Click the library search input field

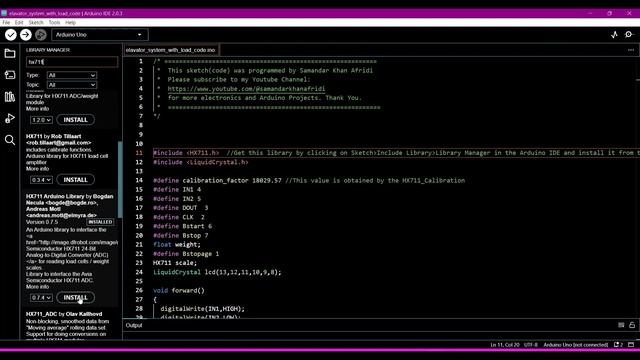point(72,62)
